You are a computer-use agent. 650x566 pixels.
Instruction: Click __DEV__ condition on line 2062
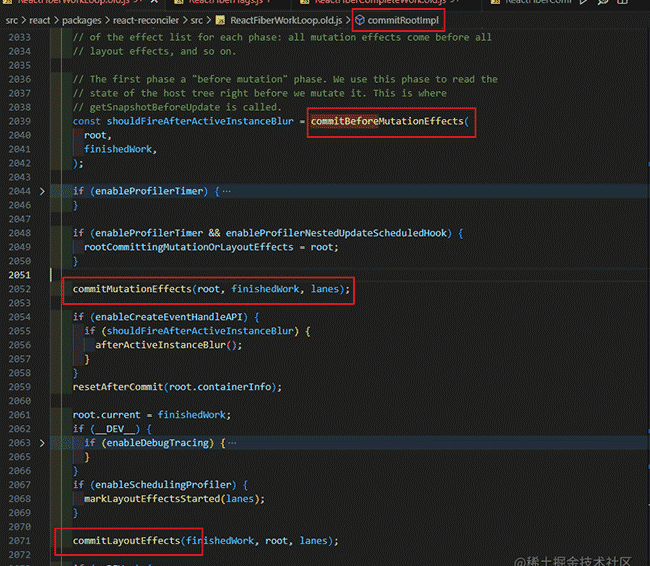pos(115,429)
